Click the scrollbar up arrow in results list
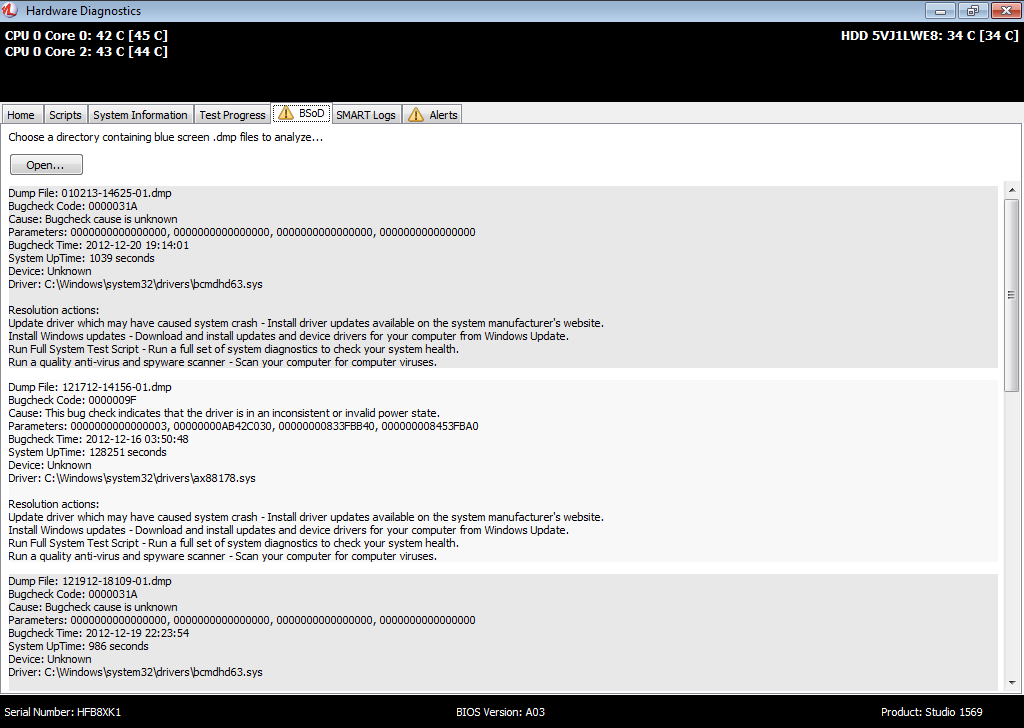1024x728 pixels. click(1011, 190)
